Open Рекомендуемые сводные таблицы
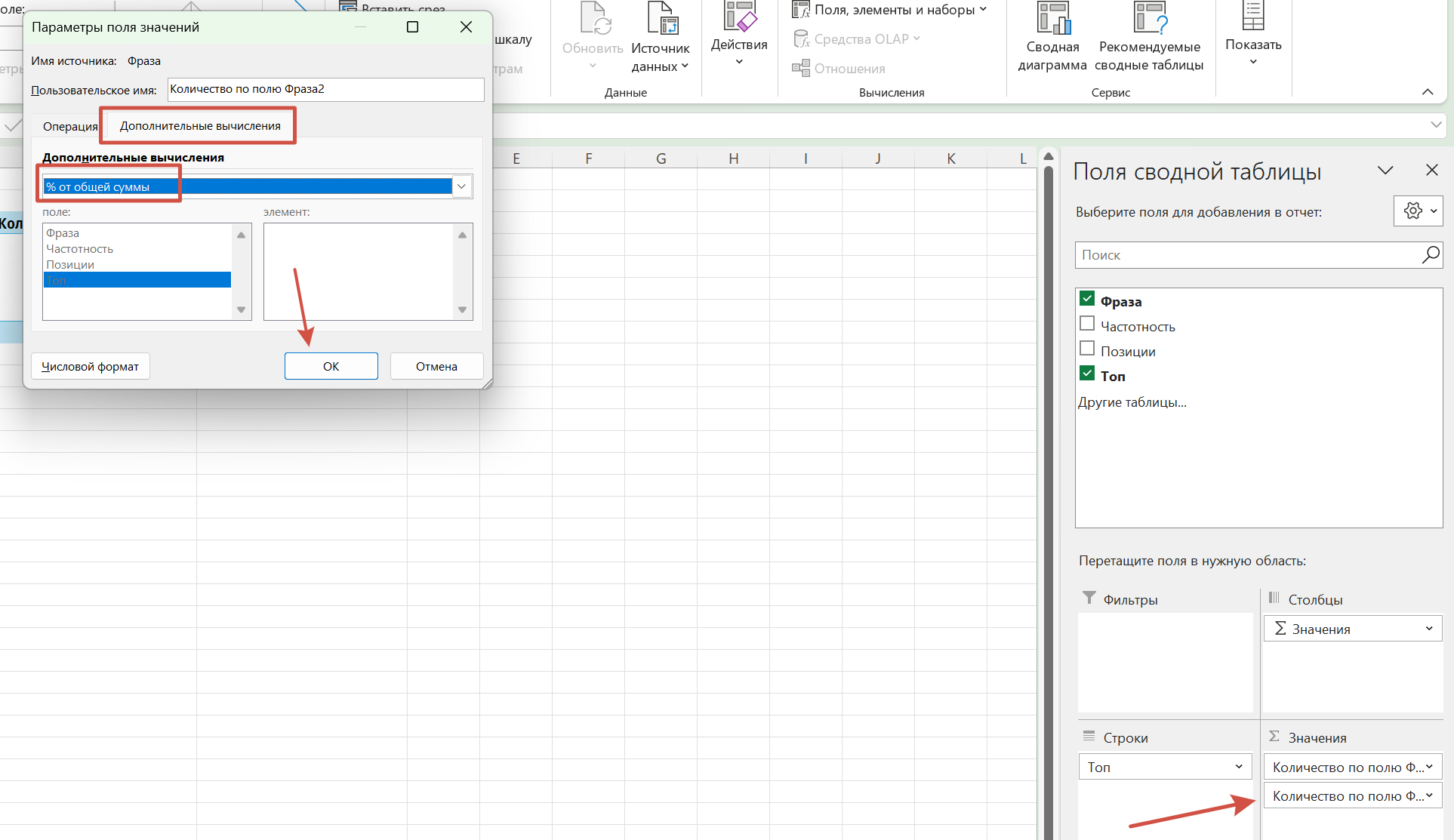Image resolution: width=1454 pixels, height=840 pixels. [1149, 38]
